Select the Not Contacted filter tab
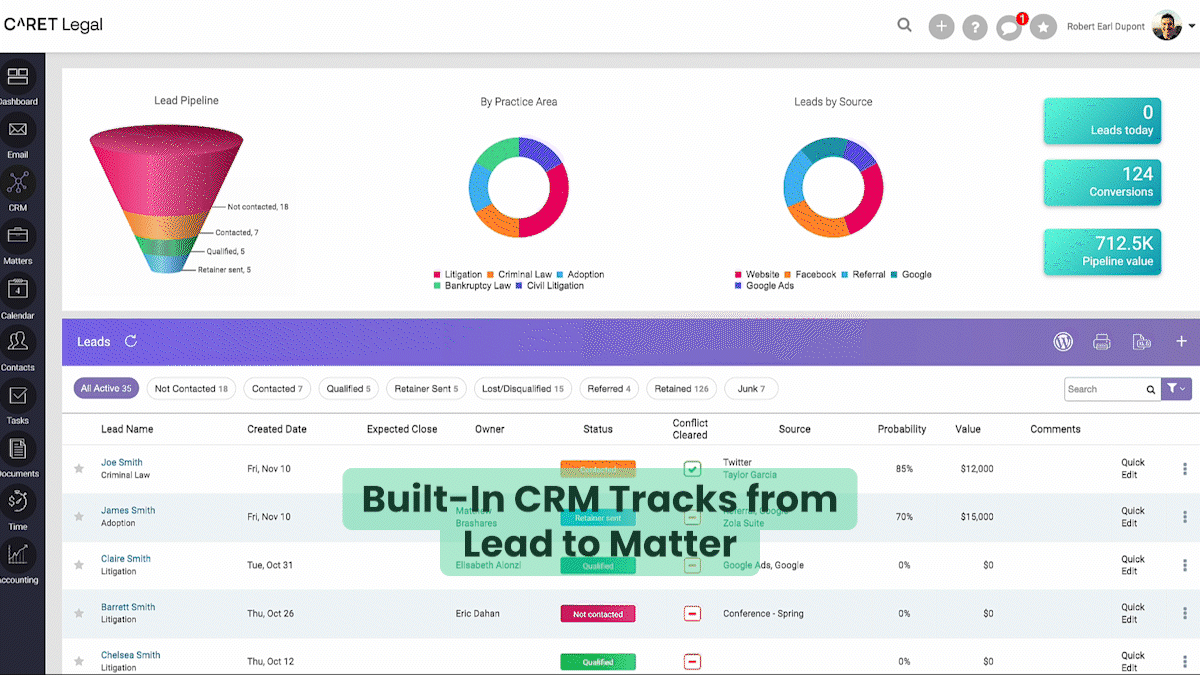The image size is (1200, 675). pyautogui.click(x=191, y=389)
